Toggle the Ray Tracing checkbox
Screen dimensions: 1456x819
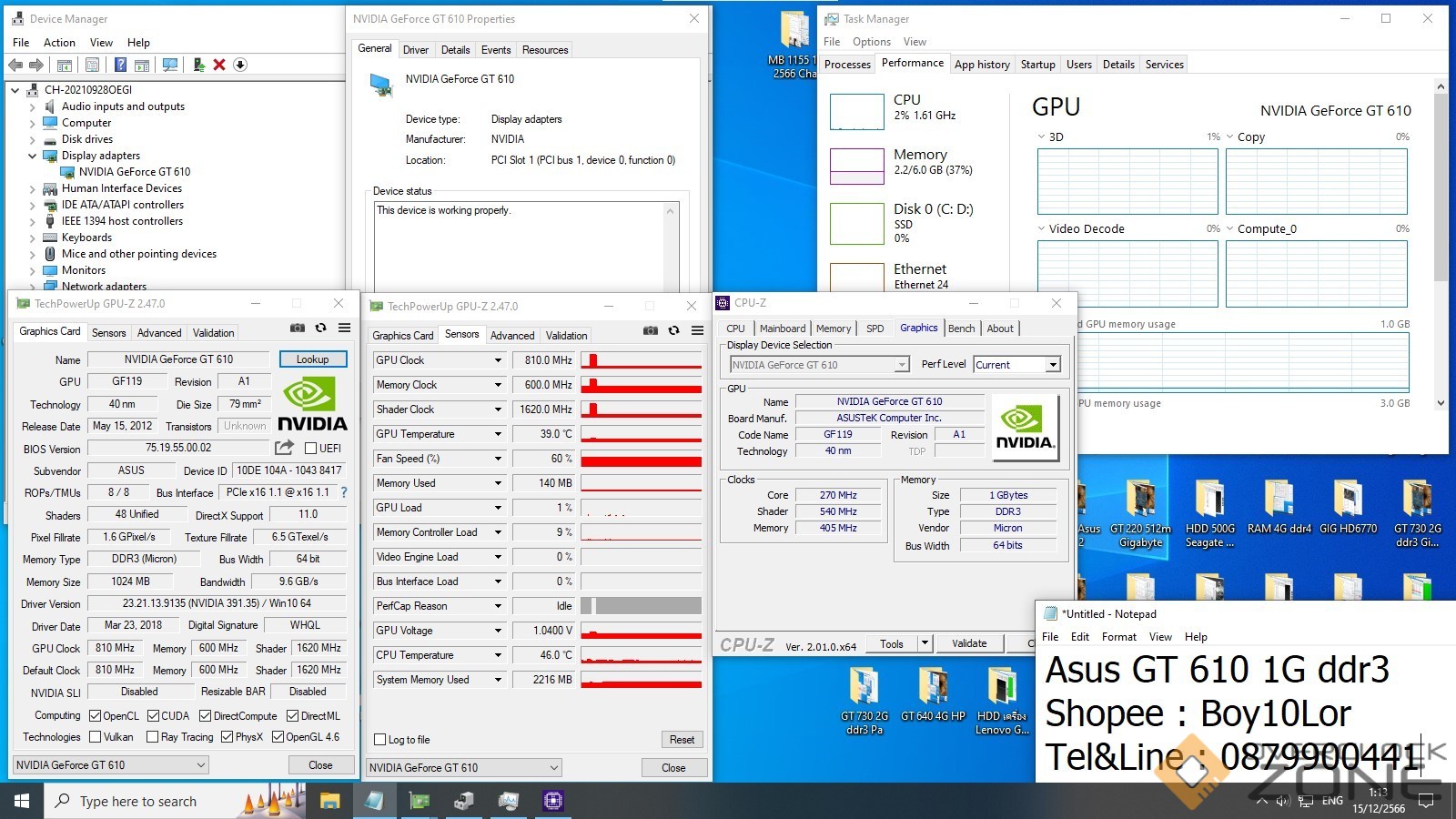[153, 737]
